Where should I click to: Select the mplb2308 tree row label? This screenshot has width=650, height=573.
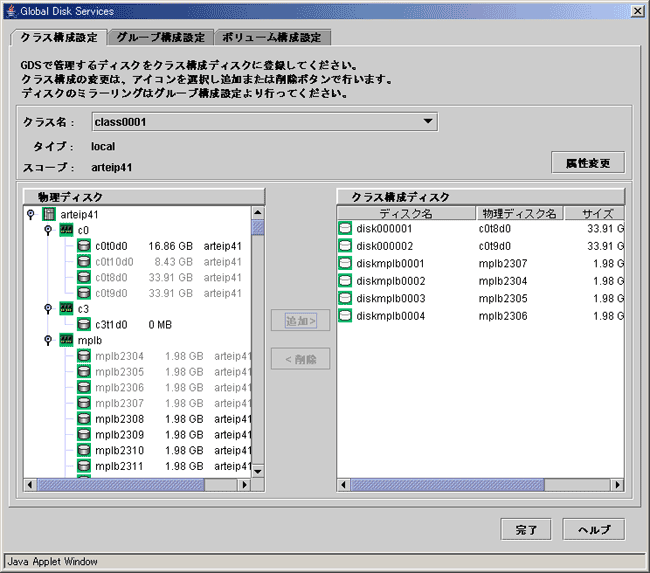point(119,419)
